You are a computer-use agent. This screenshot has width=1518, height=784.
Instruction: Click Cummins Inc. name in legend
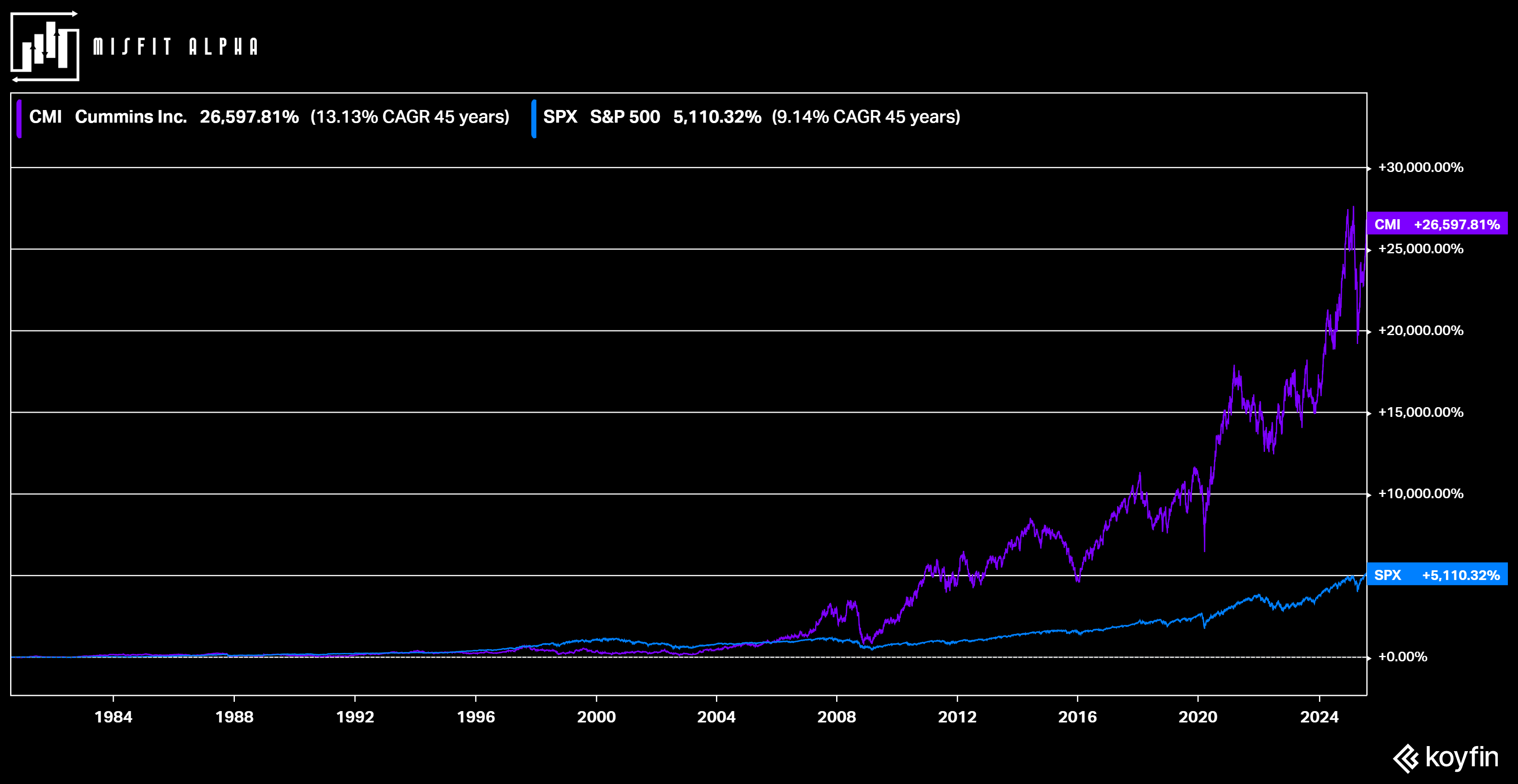131,117
